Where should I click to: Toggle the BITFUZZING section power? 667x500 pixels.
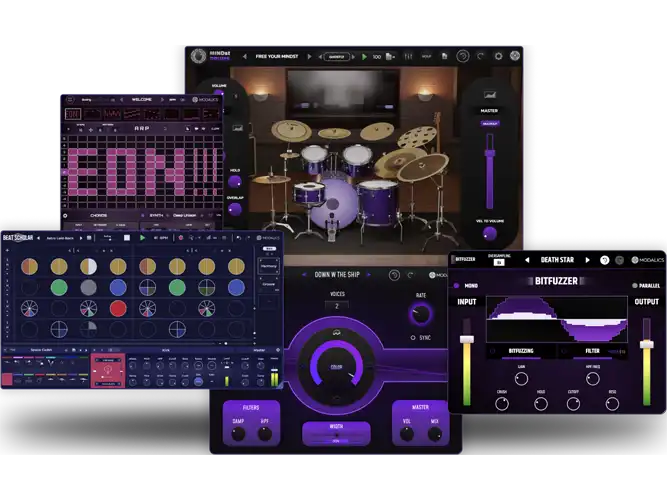493,351
